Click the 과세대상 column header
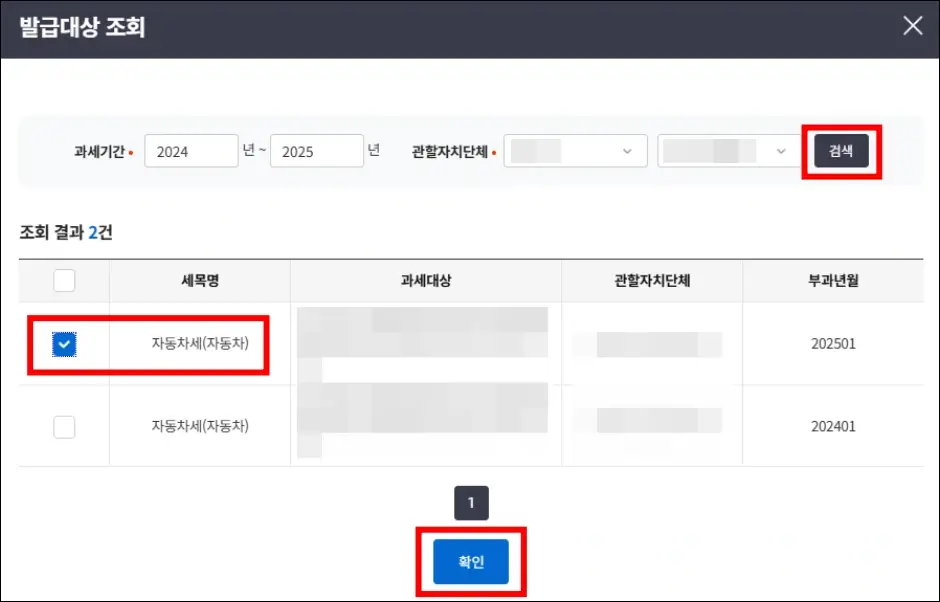 tap(426, 280)
